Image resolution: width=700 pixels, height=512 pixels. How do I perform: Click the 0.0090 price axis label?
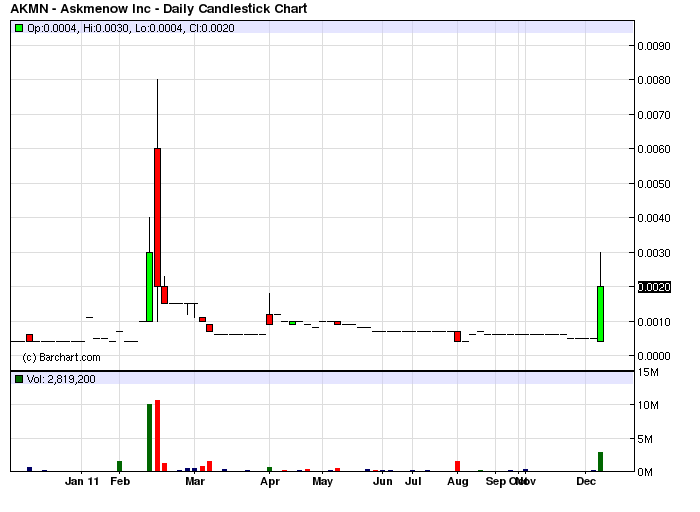click(654, 46)
